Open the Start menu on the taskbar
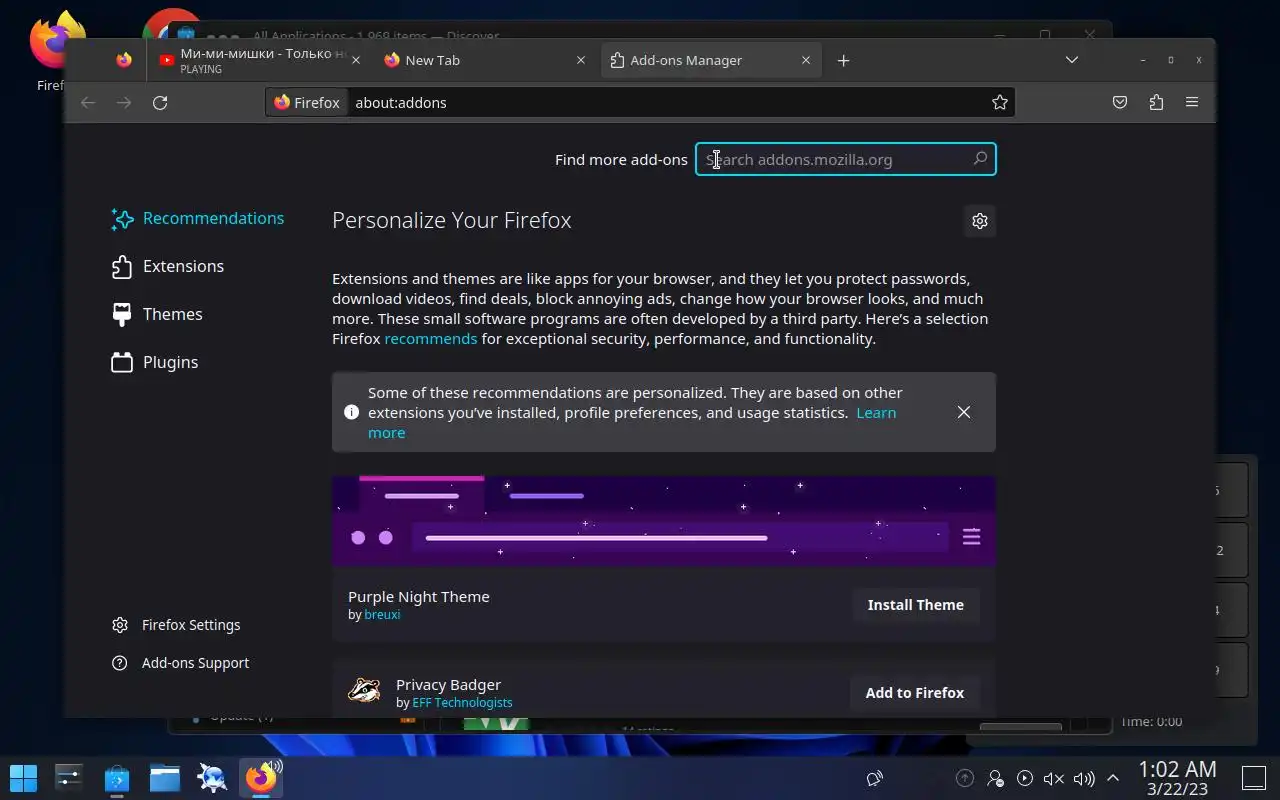This screenshot has width=1280, height=800. pyautogui.click(x=23, y=778)
